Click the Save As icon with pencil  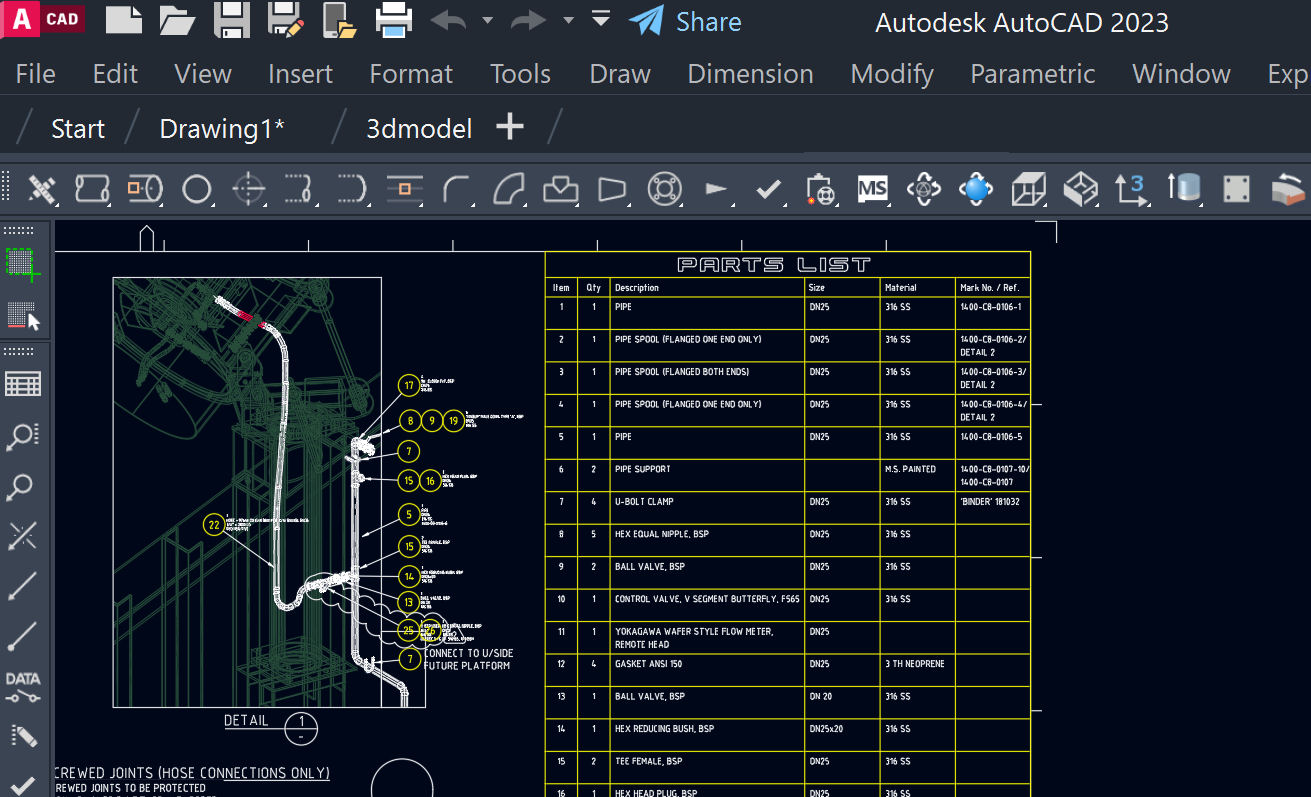pos(287,20)
